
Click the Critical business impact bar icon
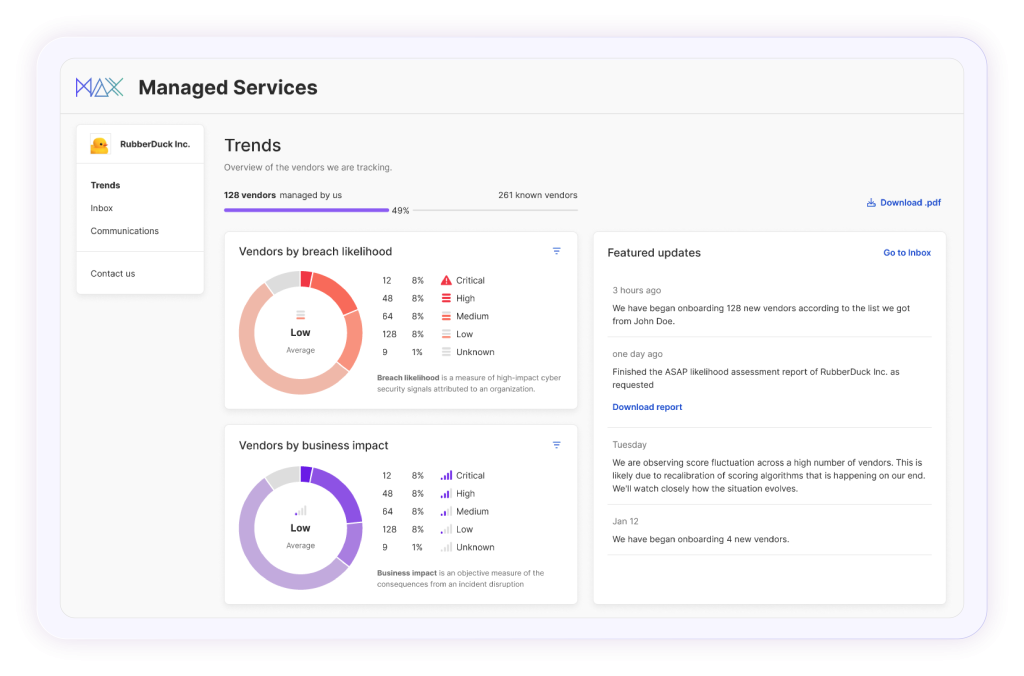click(444, 475)
